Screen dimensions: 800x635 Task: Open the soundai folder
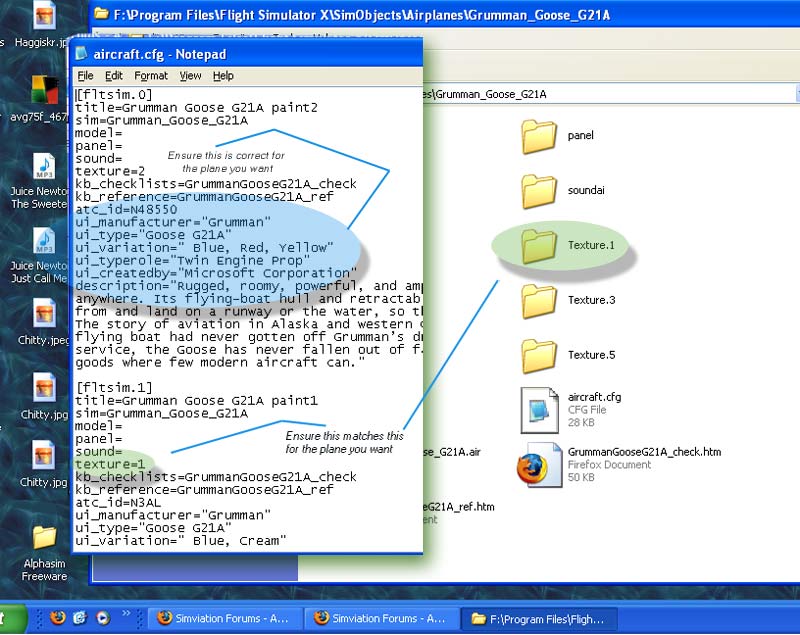(538, 190)
